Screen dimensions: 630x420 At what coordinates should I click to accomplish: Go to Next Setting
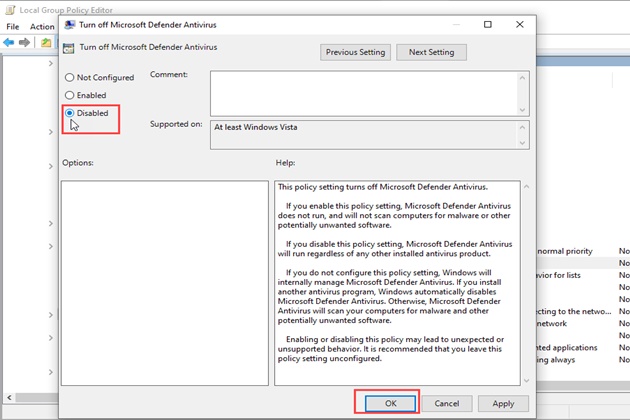[x=432, y=52]
